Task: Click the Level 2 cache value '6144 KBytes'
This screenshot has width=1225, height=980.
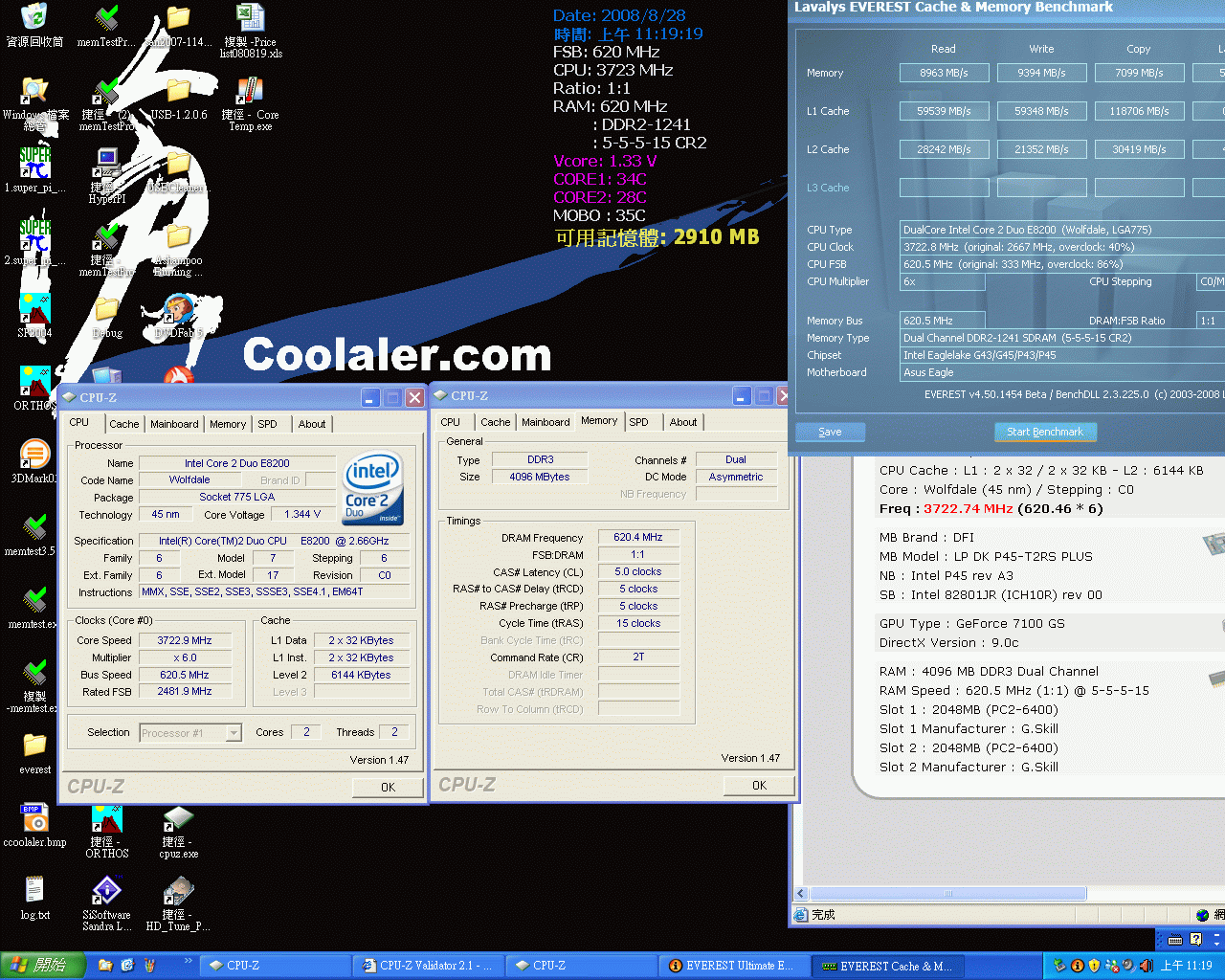Action: pos(361,675)
